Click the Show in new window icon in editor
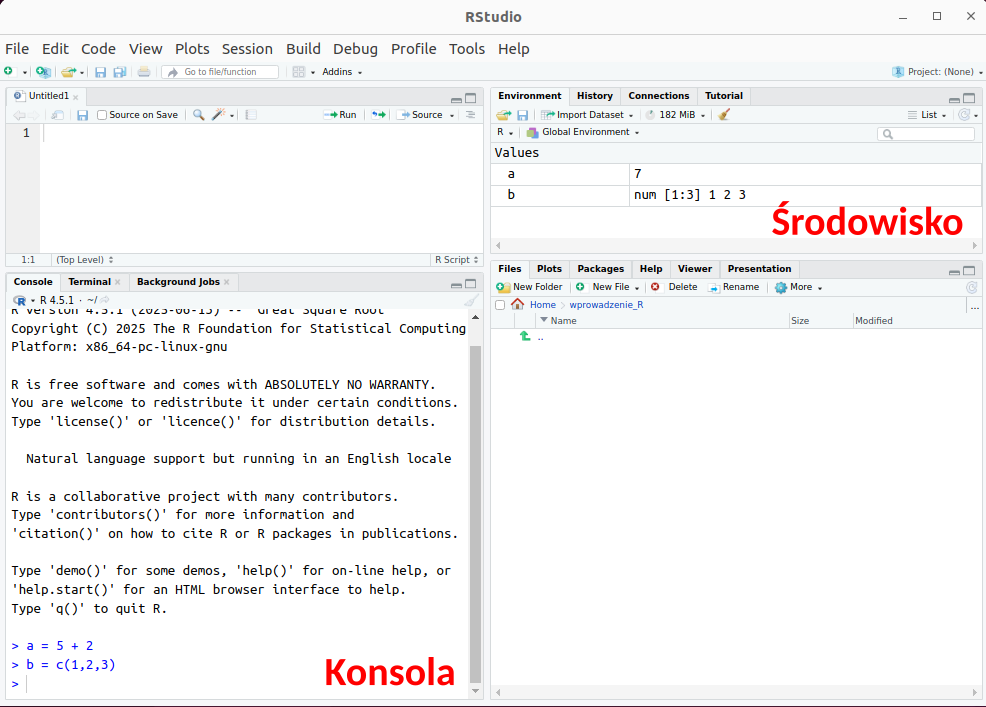Image resolution: width=986 pixels, height=707 pixels. click(x=57, y=115)
